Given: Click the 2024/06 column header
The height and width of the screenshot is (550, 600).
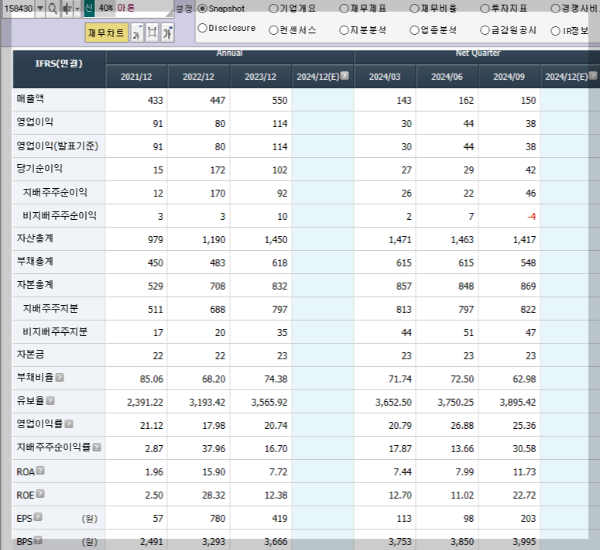Looking at the screenshot, I should coord(447,77).
